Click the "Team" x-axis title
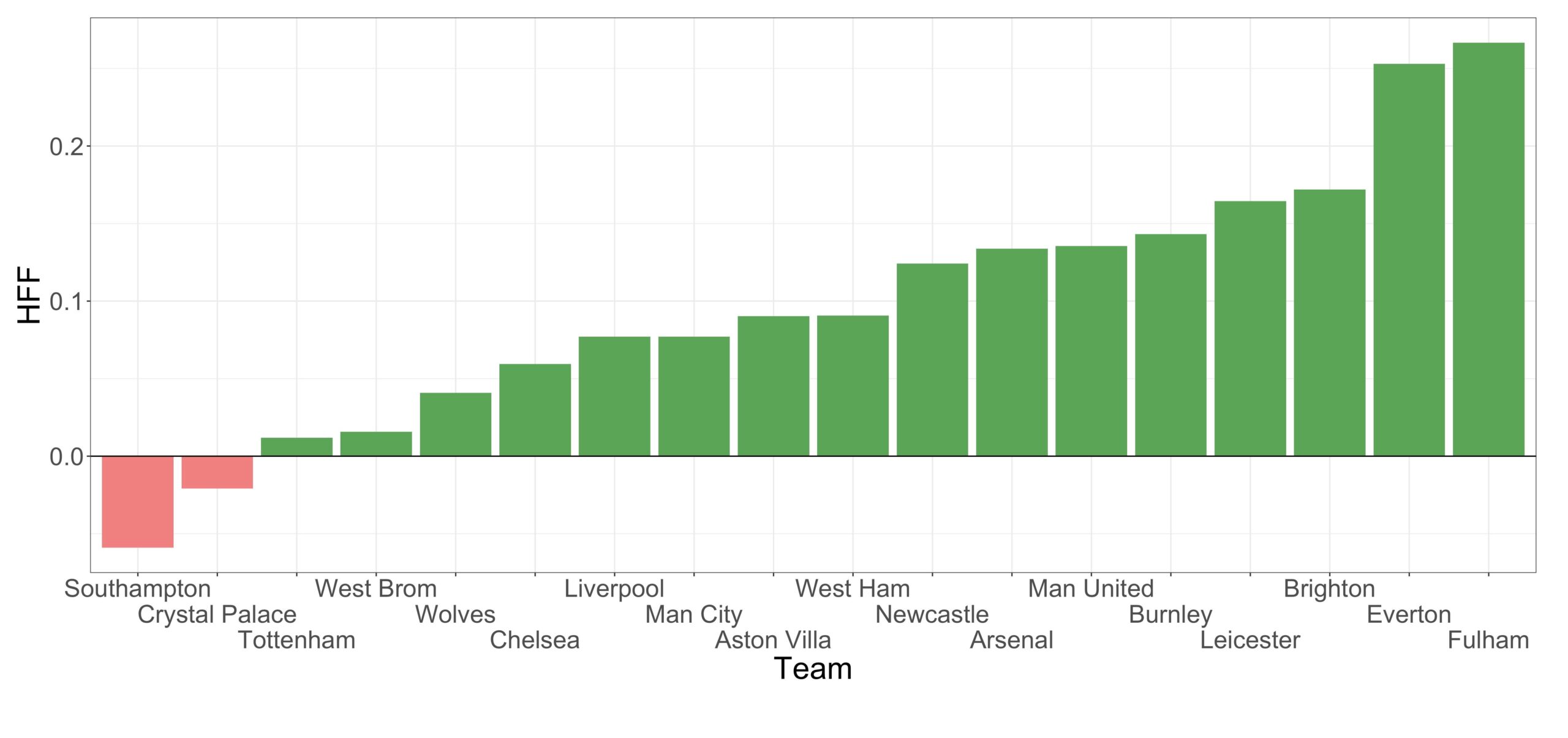The width and height of the screenshot is (1568, 738). [x=813, y=669]
